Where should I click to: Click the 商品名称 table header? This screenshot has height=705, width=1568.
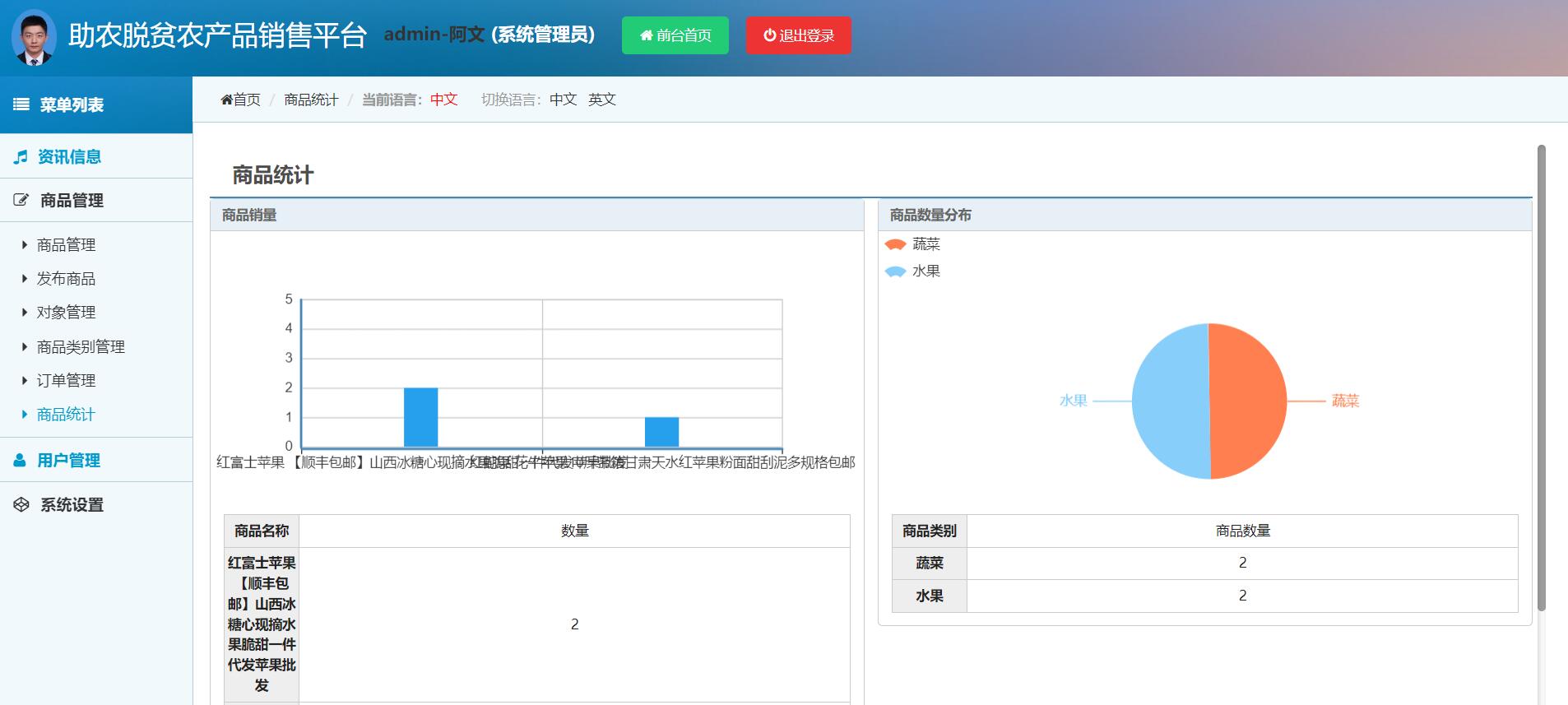(x=262, y=531)
